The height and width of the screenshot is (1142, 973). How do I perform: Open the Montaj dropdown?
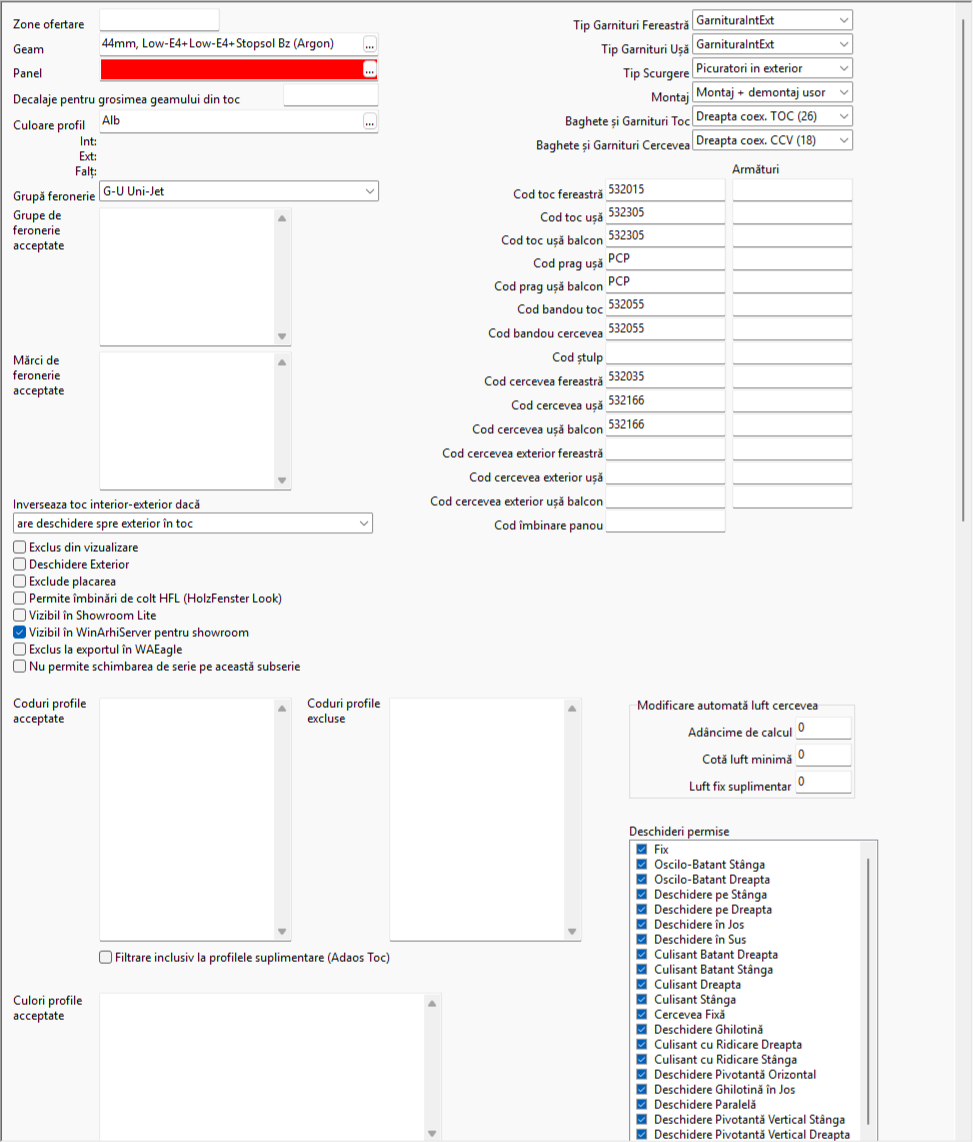coord(843,92)
